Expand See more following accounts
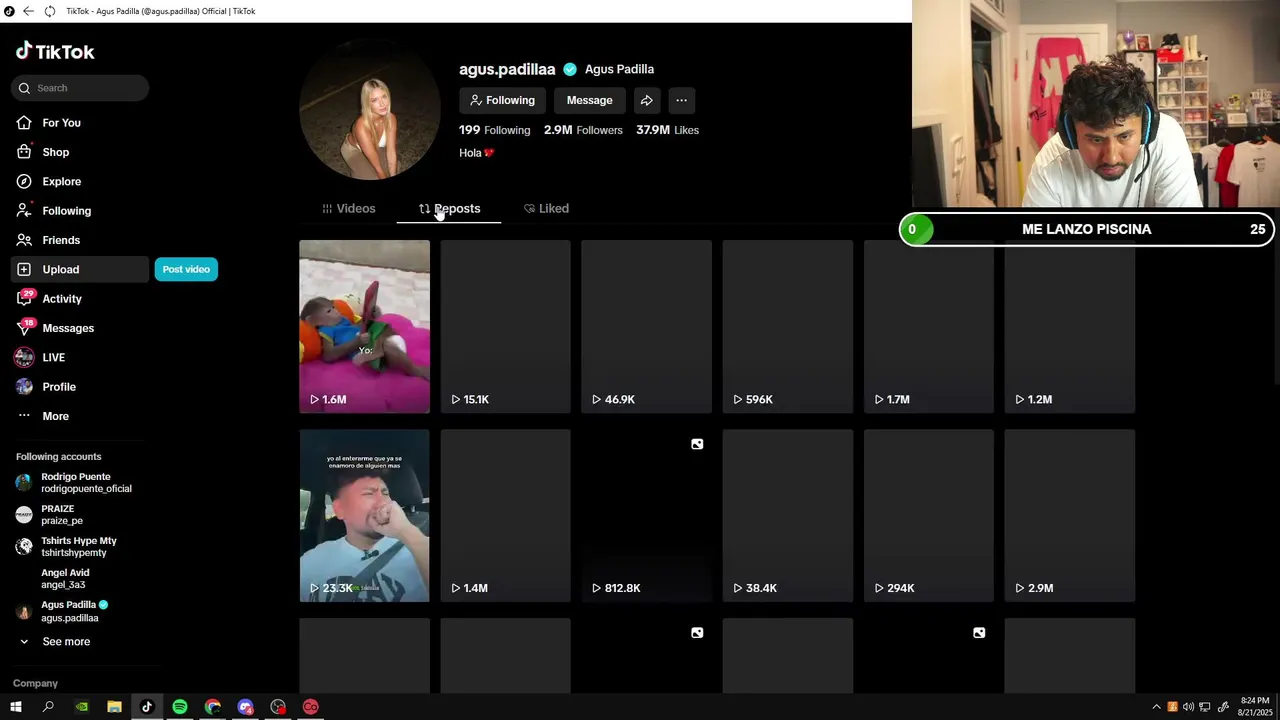Screen dimensions: 1280x720 click(66, 642)
